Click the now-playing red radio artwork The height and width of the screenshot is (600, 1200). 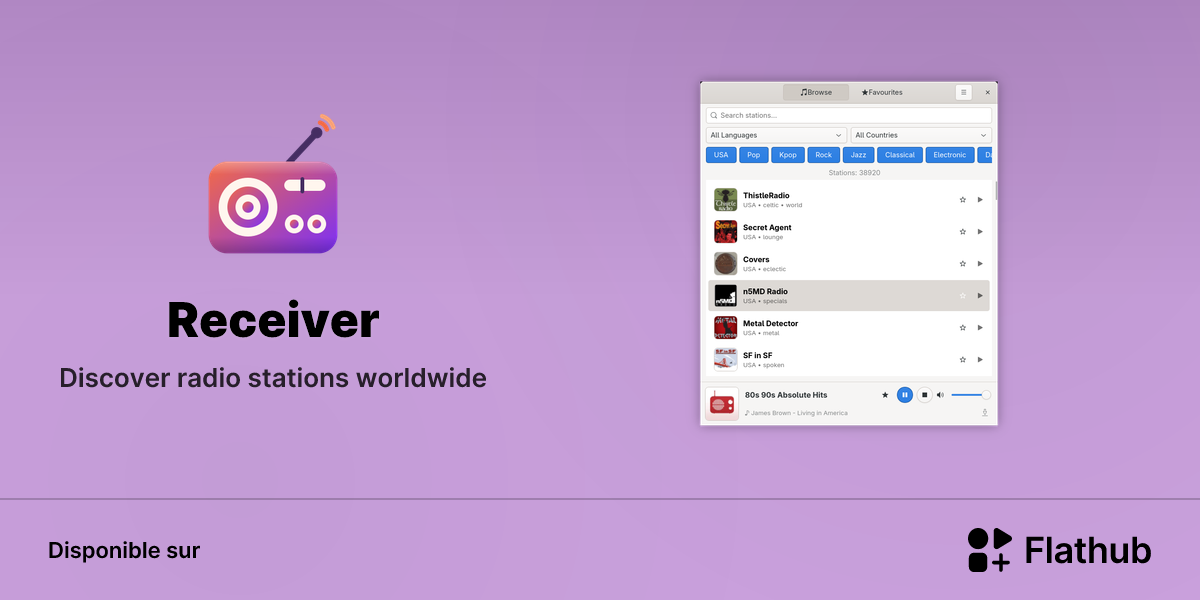722,404
